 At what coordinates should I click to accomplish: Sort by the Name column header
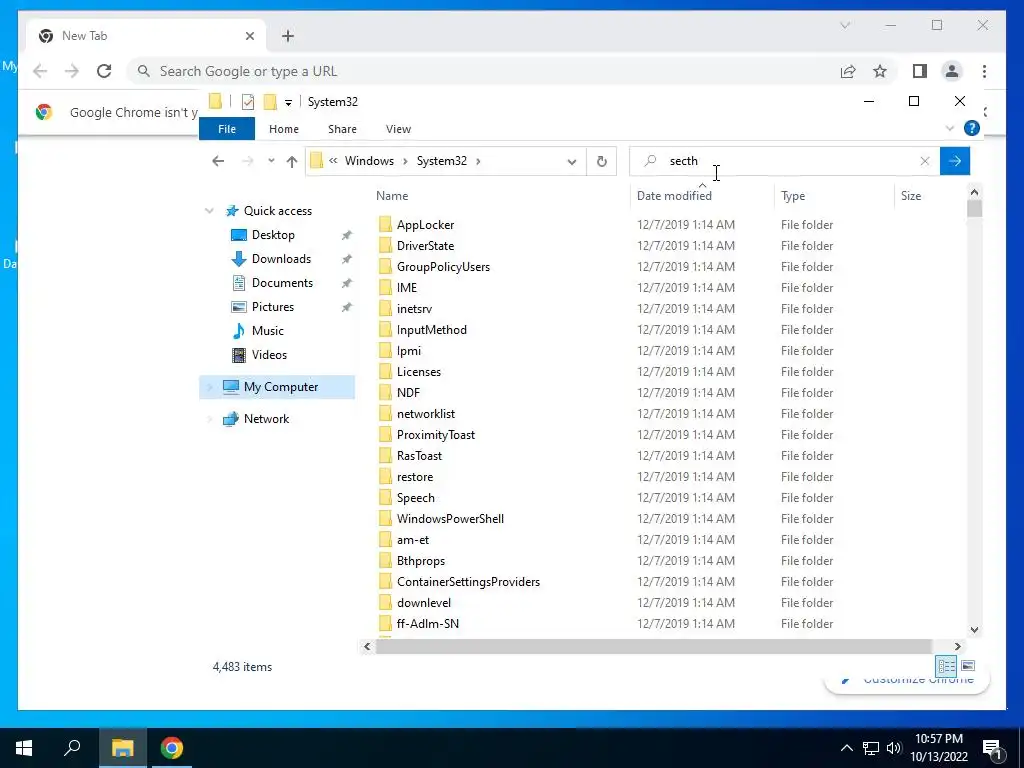click(x=392, y=196)
